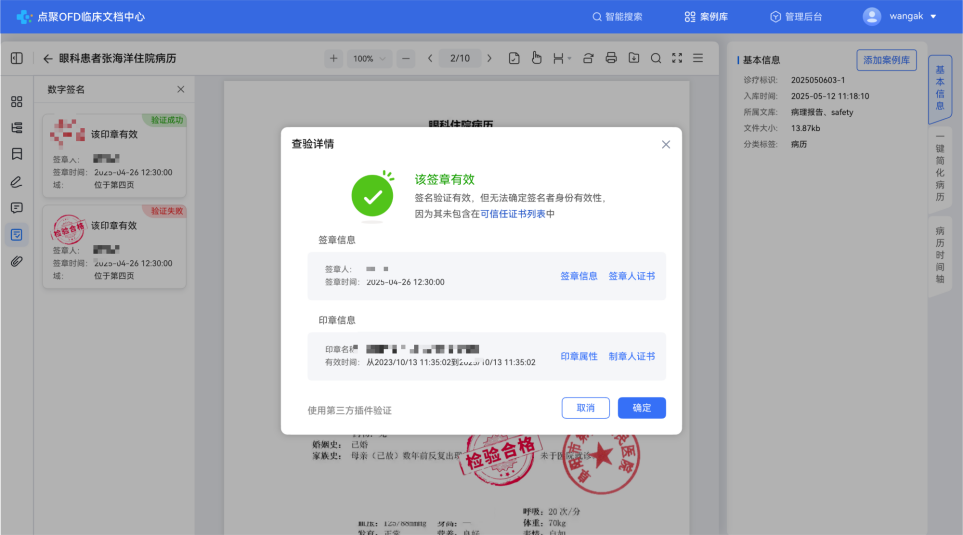
Task: Open the attachments paperclip panel
Action: pyautogui.click(x=17, y=262)
